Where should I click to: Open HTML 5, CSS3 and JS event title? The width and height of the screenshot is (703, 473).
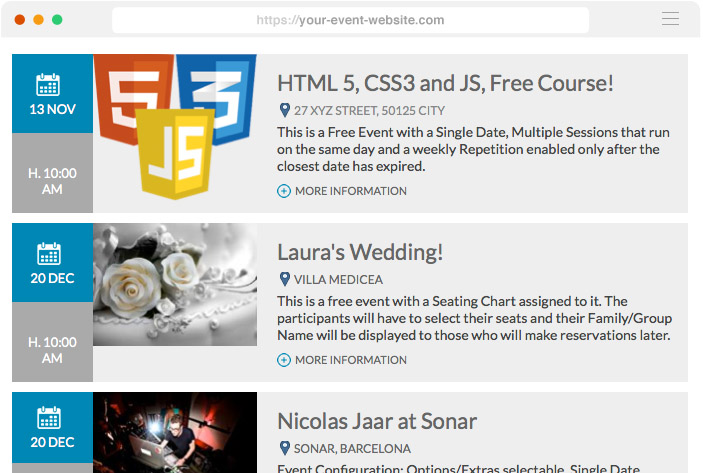coord(445,83)
